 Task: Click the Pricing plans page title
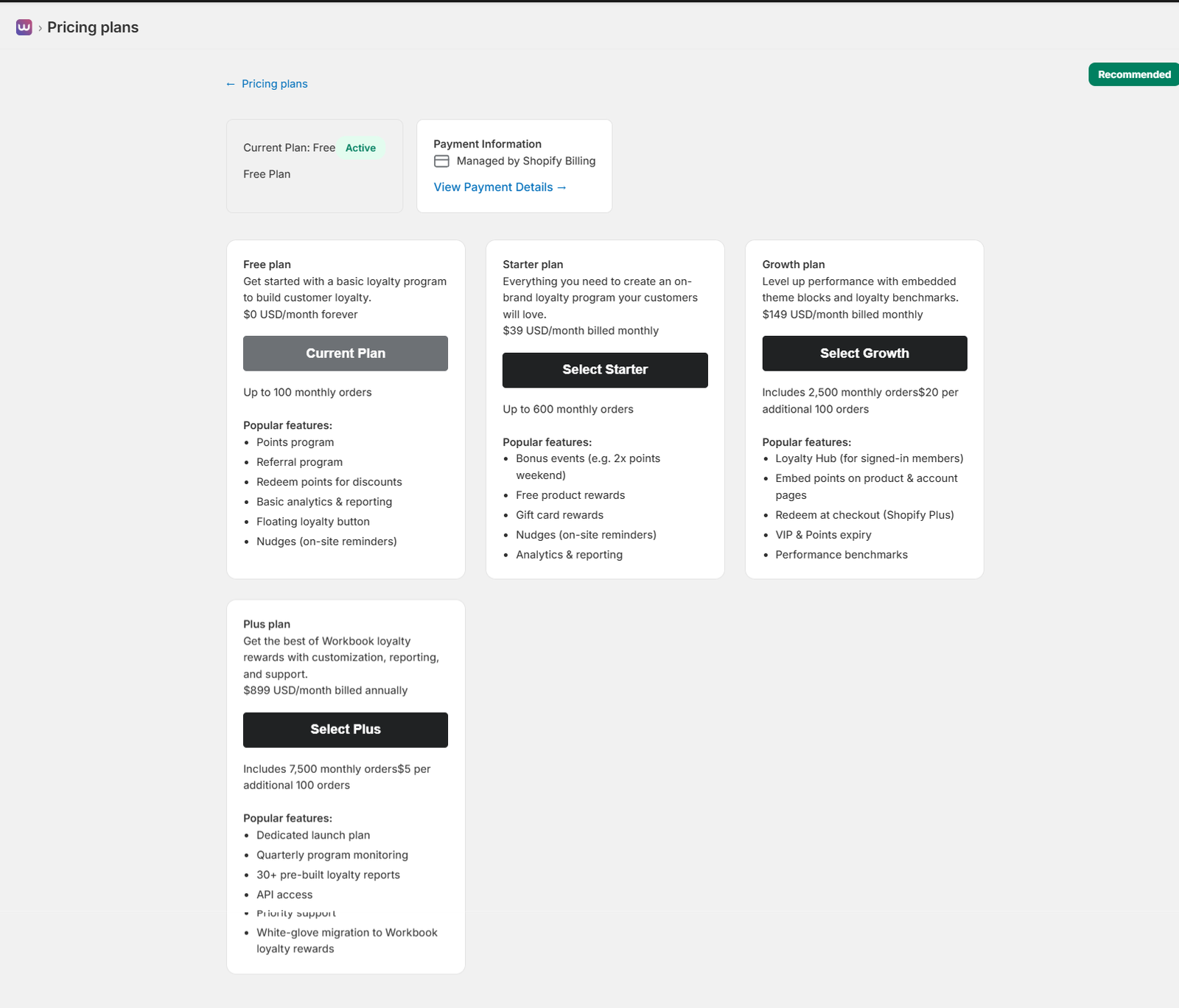click(92, 27)
